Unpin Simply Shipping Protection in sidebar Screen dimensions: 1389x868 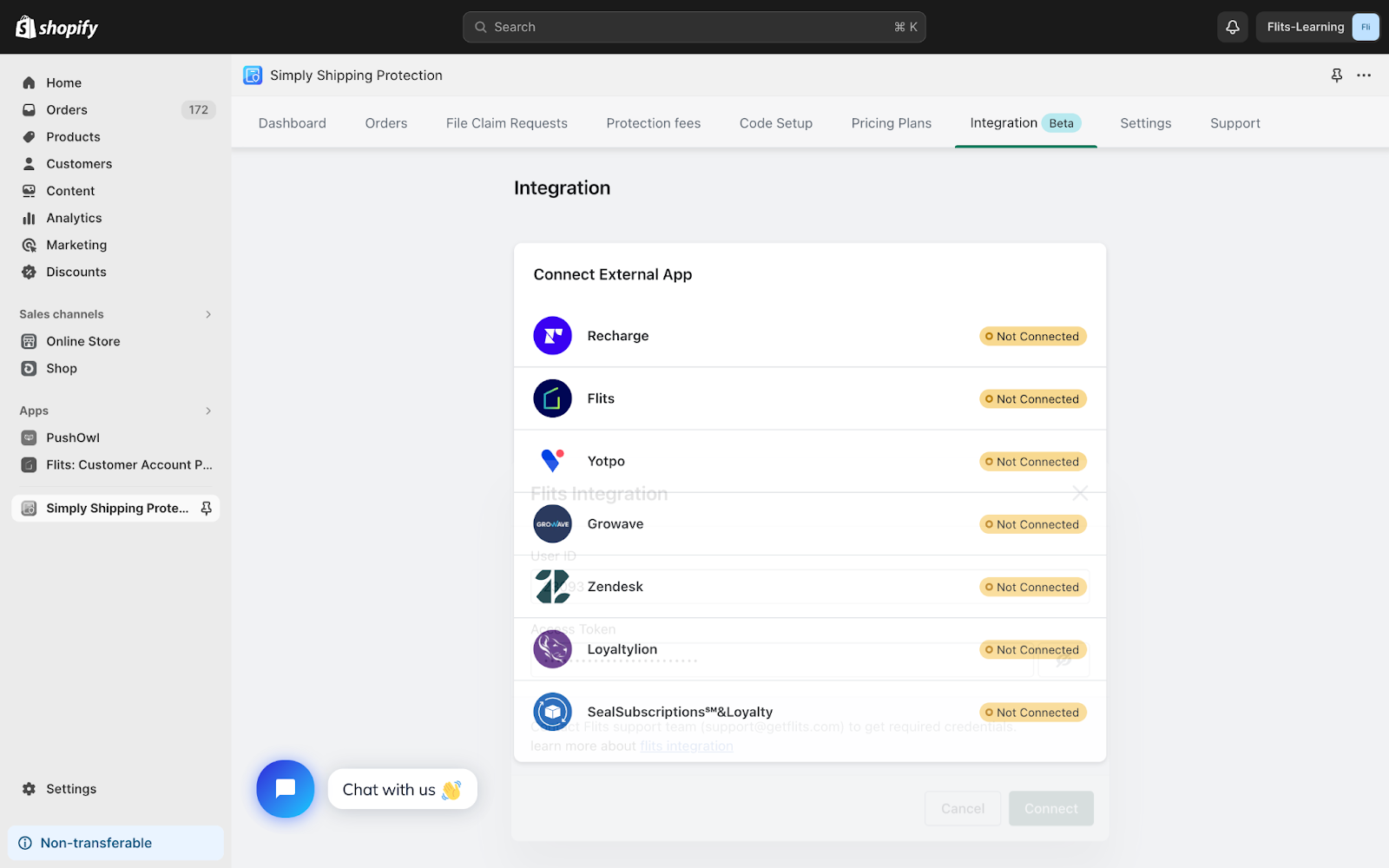click(207, 508)
